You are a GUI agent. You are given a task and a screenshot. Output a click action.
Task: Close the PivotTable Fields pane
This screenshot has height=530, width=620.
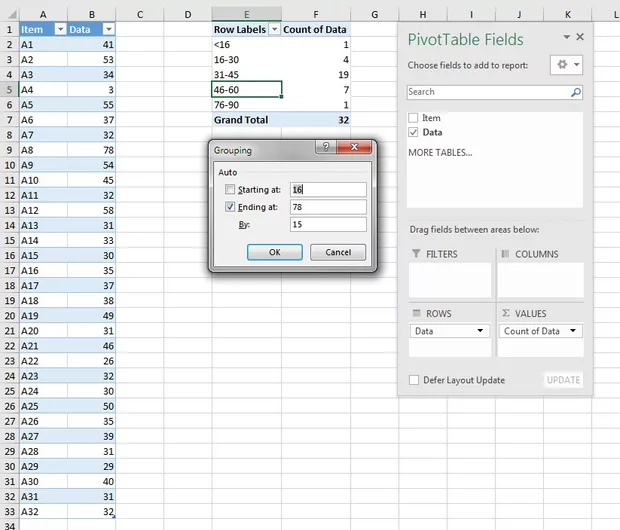[x=580, y=37]
